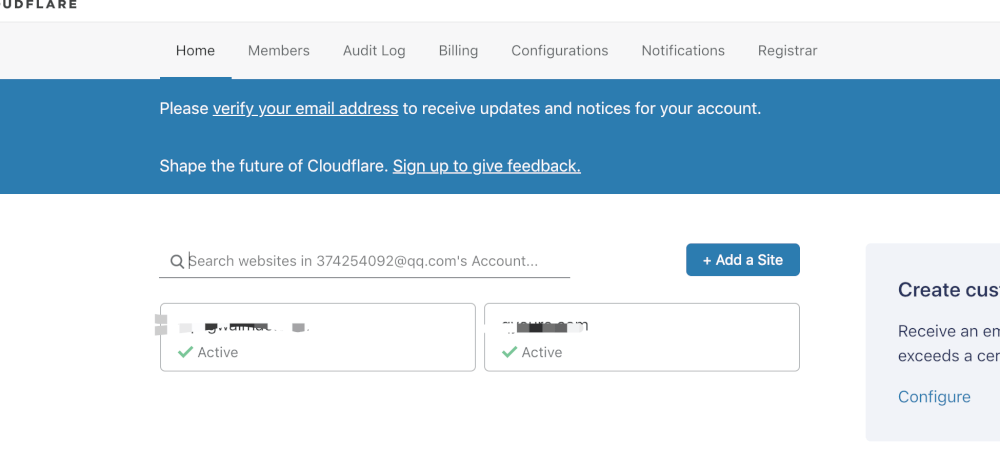Click the Add a Site button
The height and width of the screenshot is (465, 1000).
tap(742, 260)
